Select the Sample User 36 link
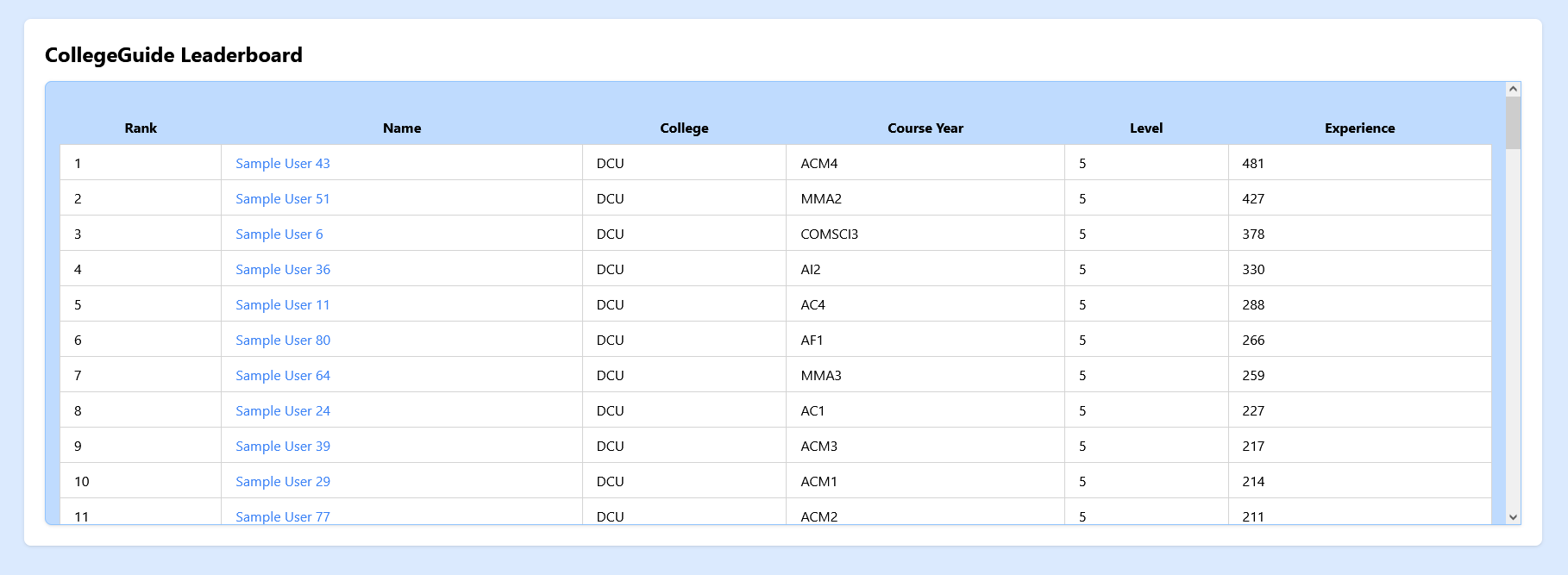The height and width of the screenshot is (575, 1568). coord(283,269)
